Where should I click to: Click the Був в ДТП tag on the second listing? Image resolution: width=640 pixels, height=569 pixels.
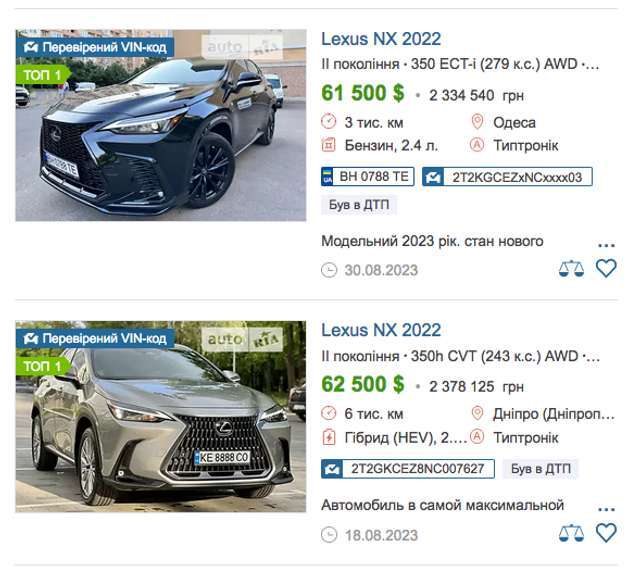[x=540, y=469]
